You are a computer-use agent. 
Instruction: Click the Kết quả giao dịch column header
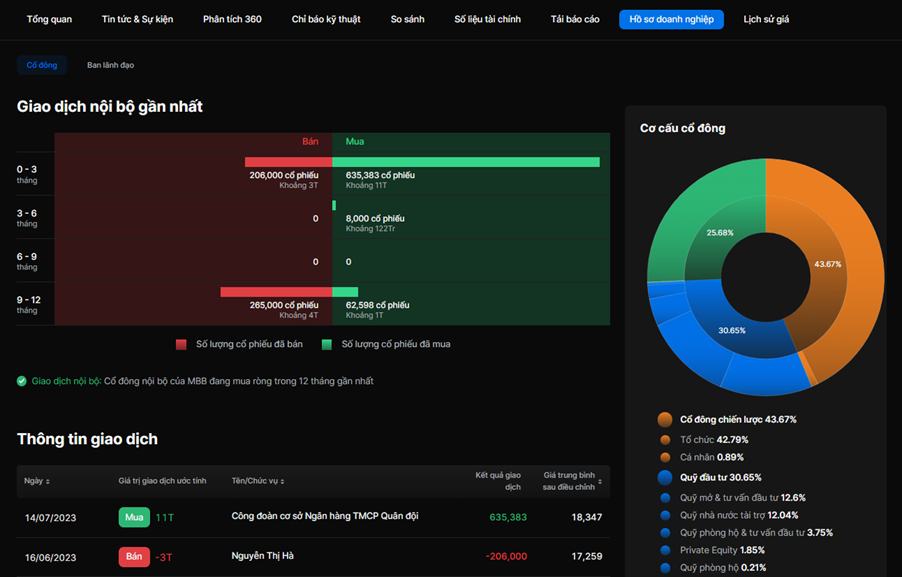pyautogui.click(x=498, y=481)
